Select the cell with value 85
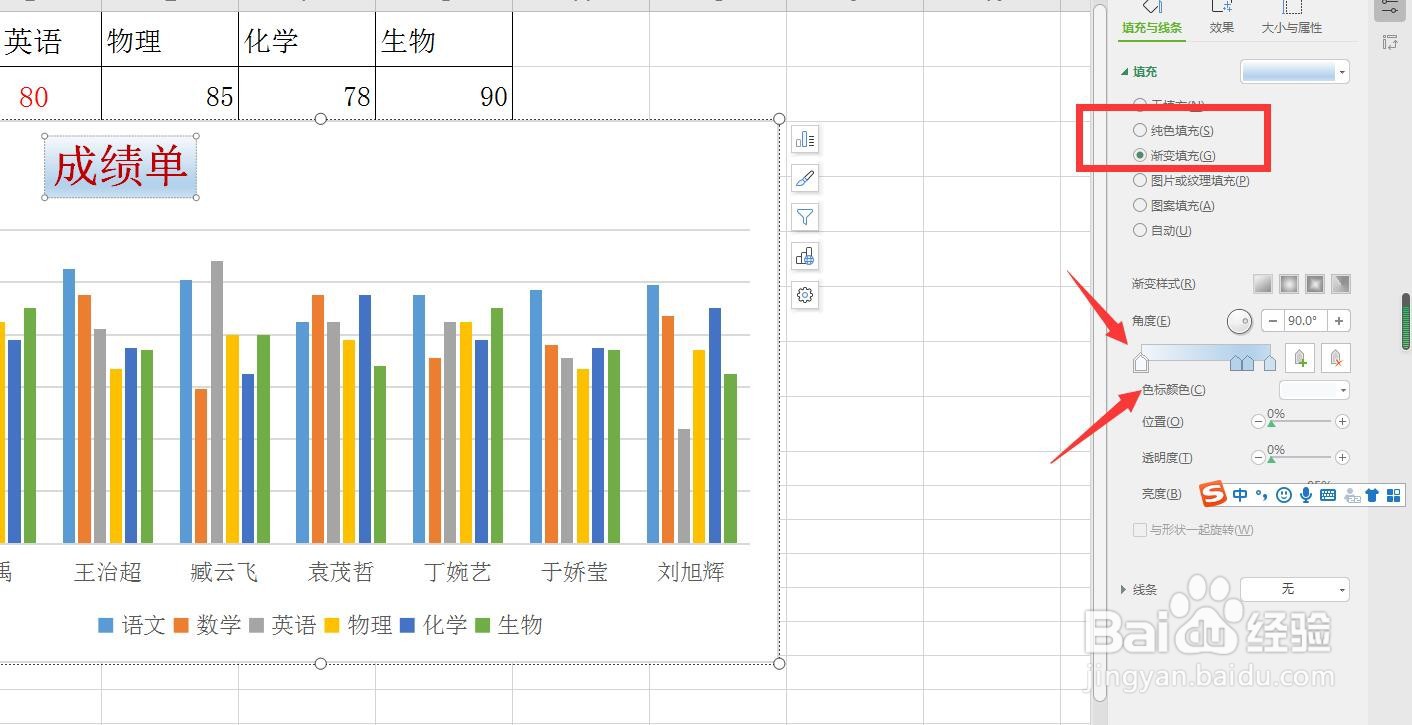1412x725 pixels. [x=170, y=95]
